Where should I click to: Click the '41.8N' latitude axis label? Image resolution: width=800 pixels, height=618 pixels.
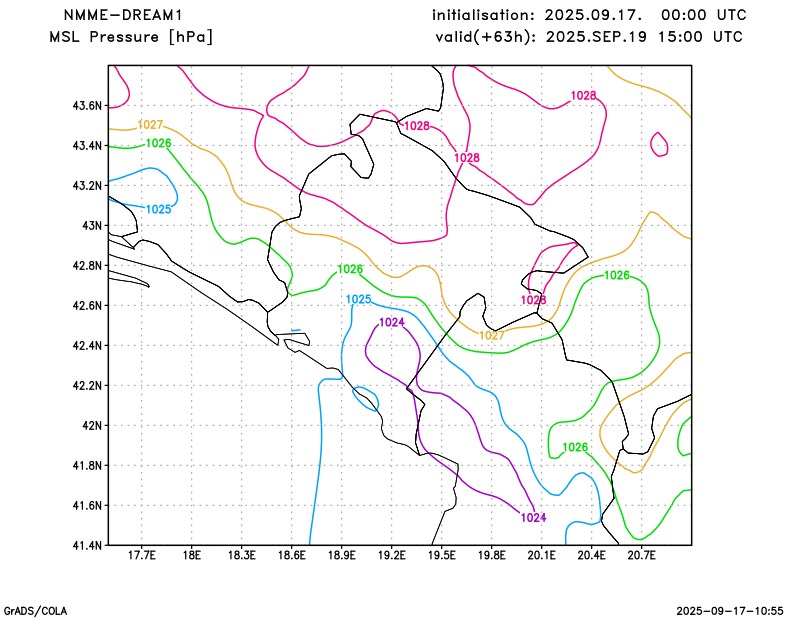pos(88,465)
